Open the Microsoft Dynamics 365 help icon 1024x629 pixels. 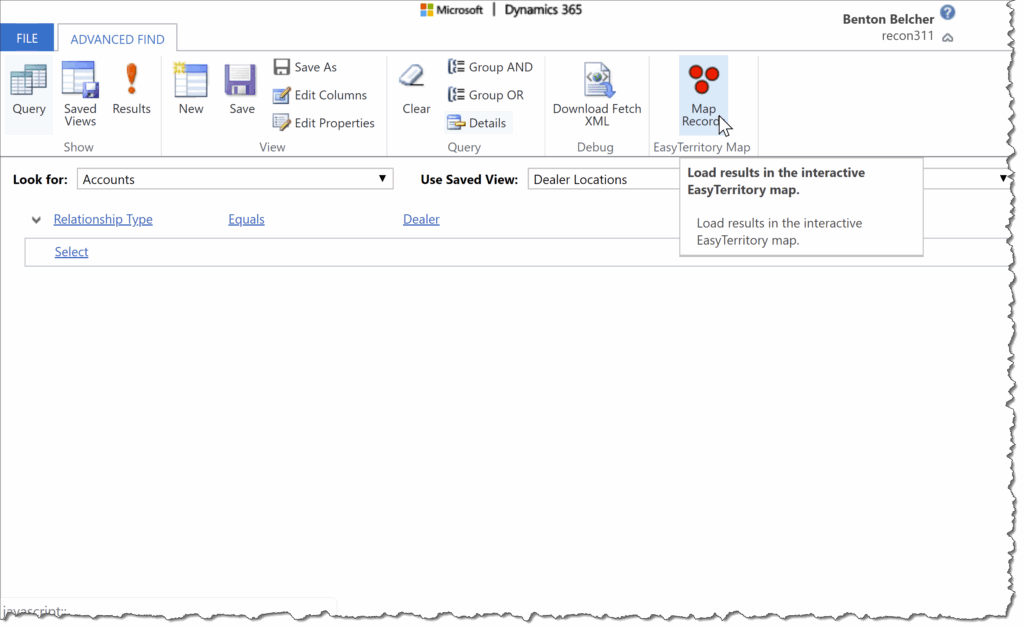[x=947, y=13]
